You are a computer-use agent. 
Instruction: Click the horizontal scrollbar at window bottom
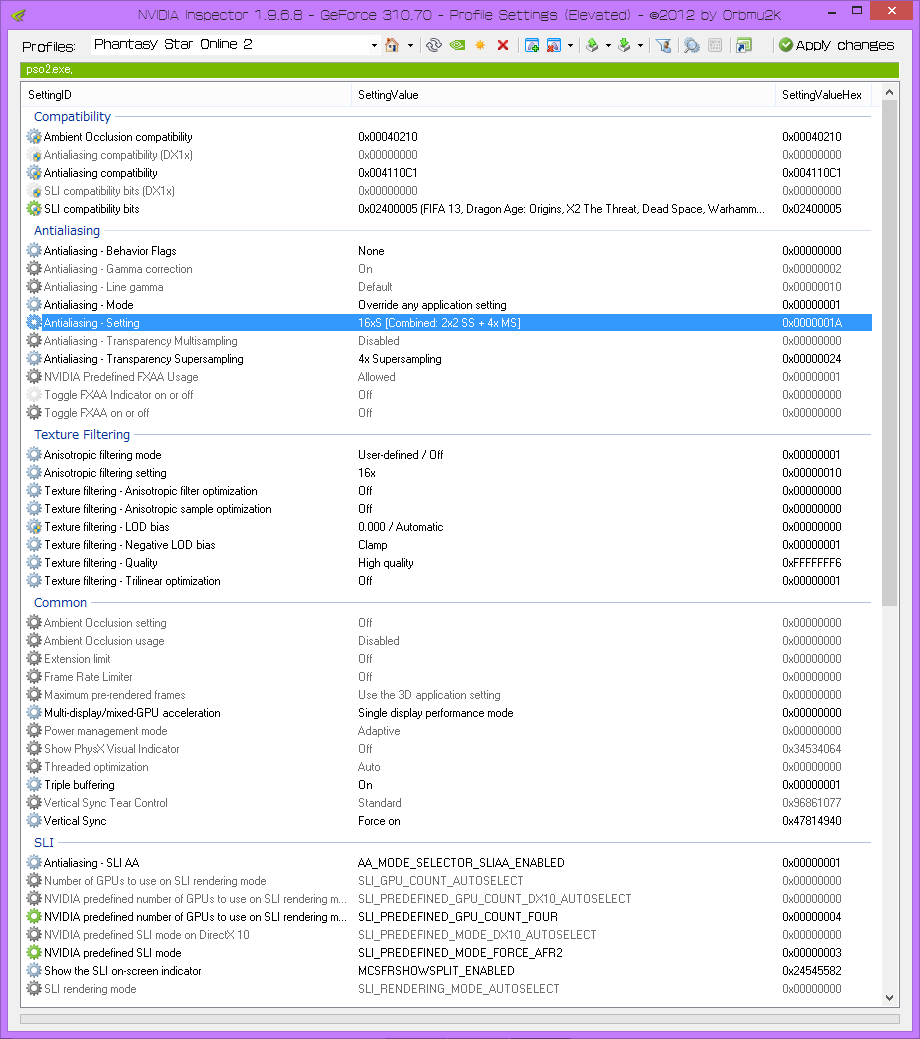click(x=459, y=1018)
